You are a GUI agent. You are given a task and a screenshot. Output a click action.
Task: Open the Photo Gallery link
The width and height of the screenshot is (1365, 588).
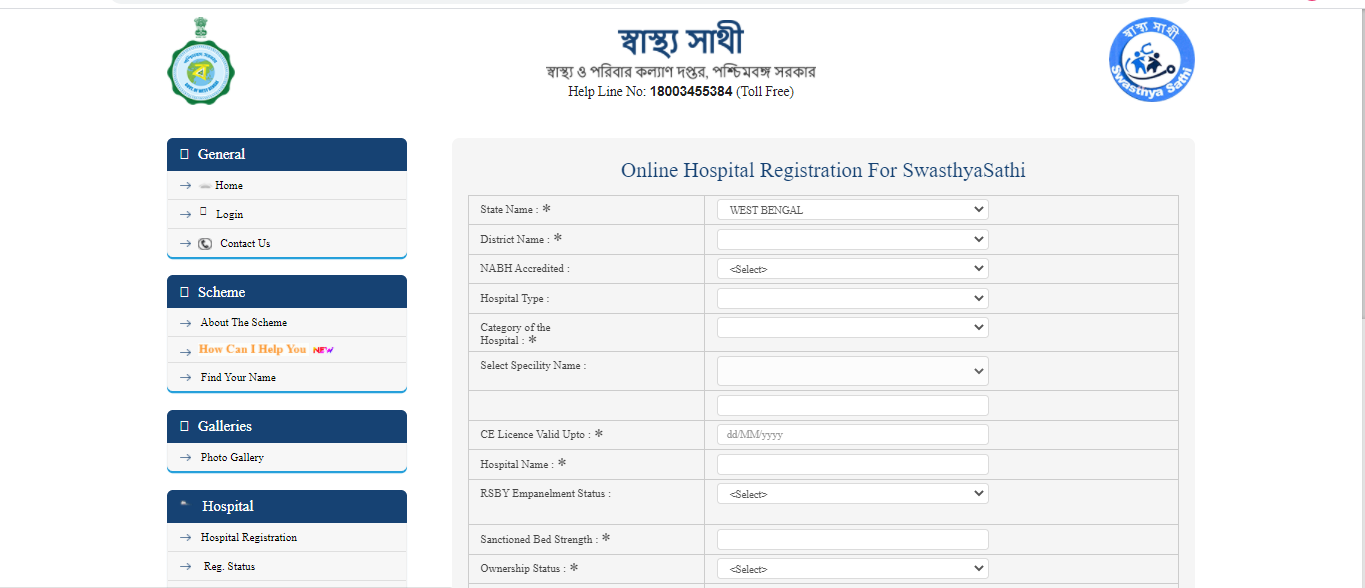point(232,458)
